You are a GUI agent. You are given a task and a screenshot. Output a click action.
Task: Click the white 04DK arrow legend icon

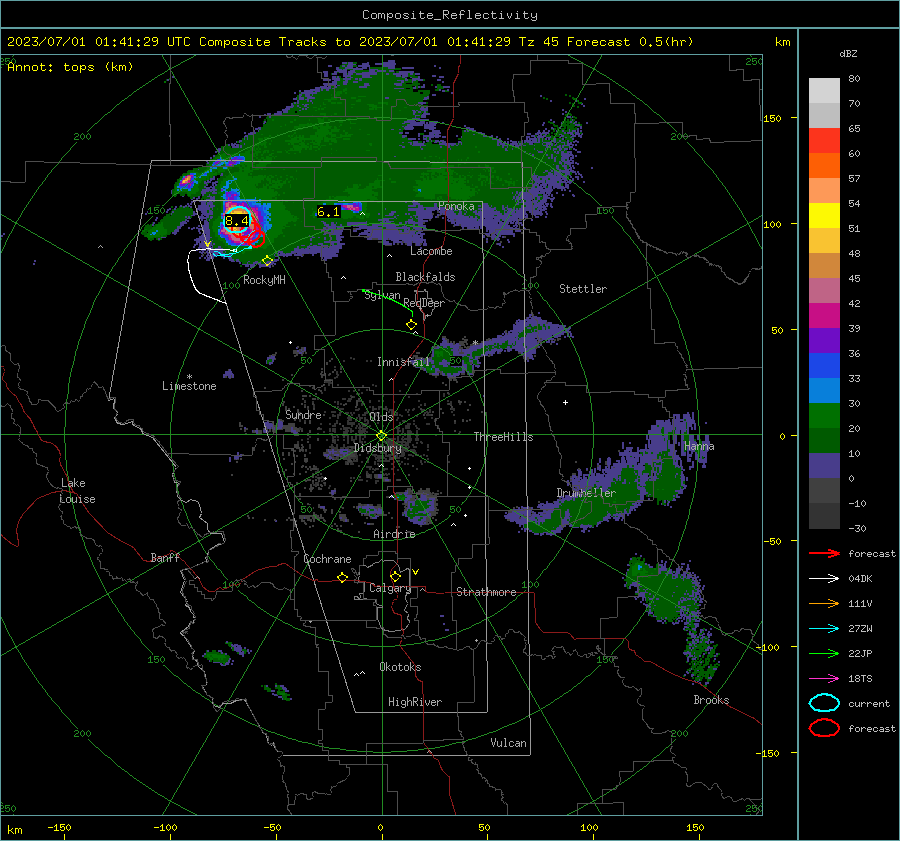point(824,579)
